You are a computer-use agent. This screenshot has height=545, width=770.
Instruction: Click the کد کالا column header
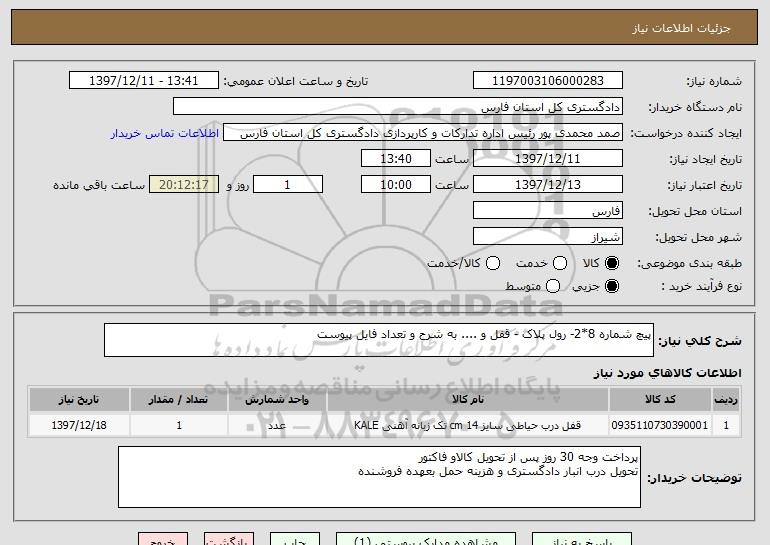660,400
